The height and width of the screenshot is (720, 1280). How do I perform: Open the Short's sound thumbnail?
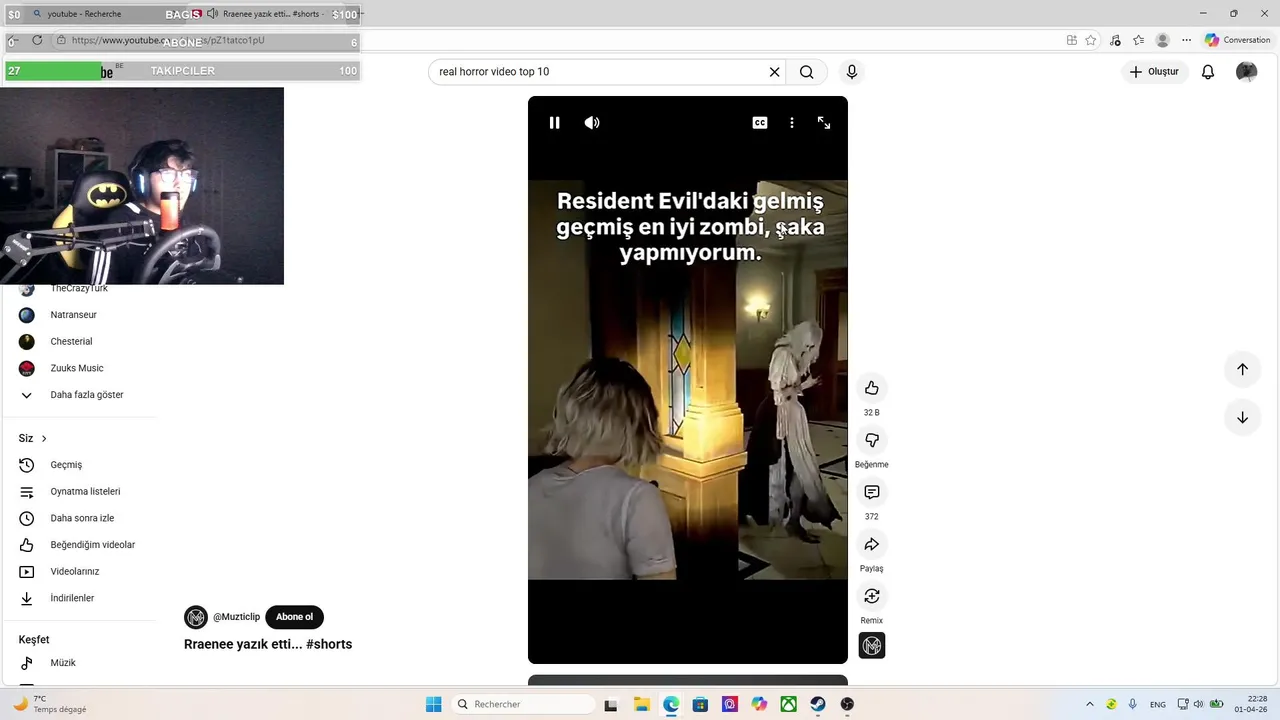pyautogui.click(x=872, y=646)
